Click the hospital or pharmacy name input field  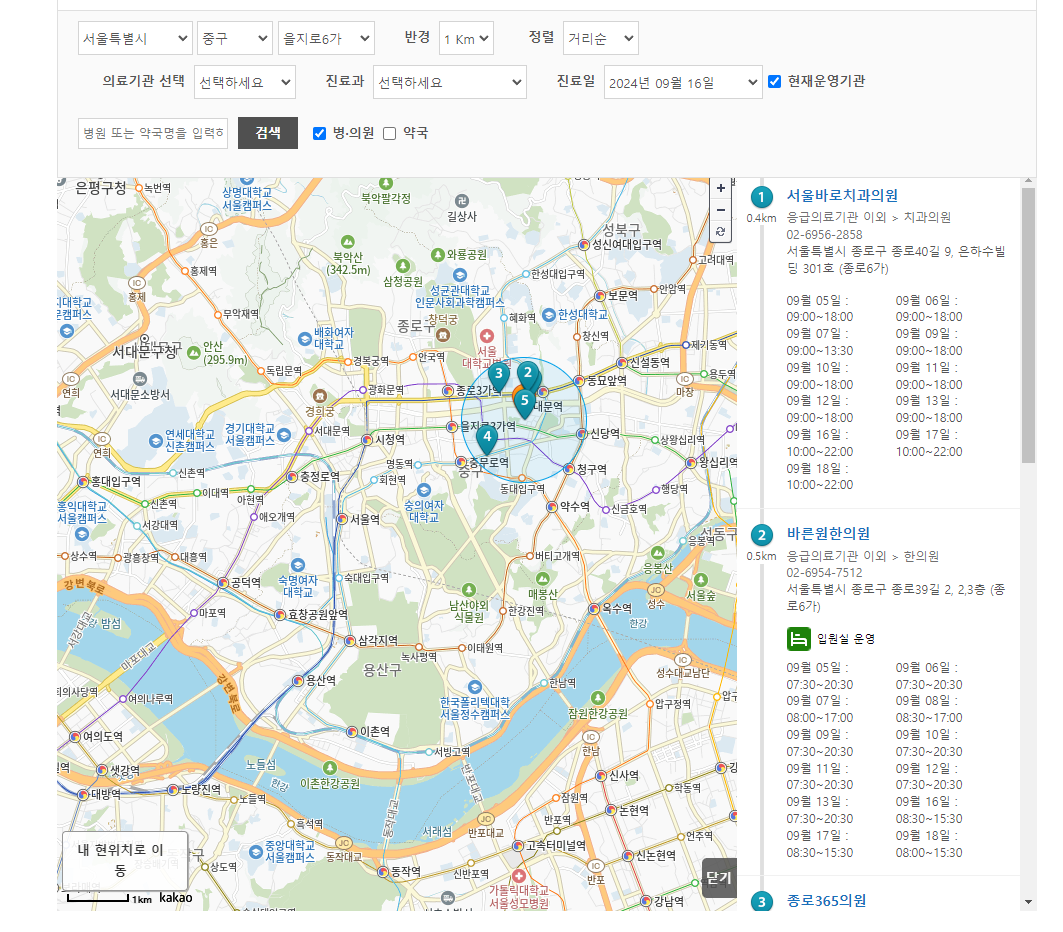coord(153,133)
